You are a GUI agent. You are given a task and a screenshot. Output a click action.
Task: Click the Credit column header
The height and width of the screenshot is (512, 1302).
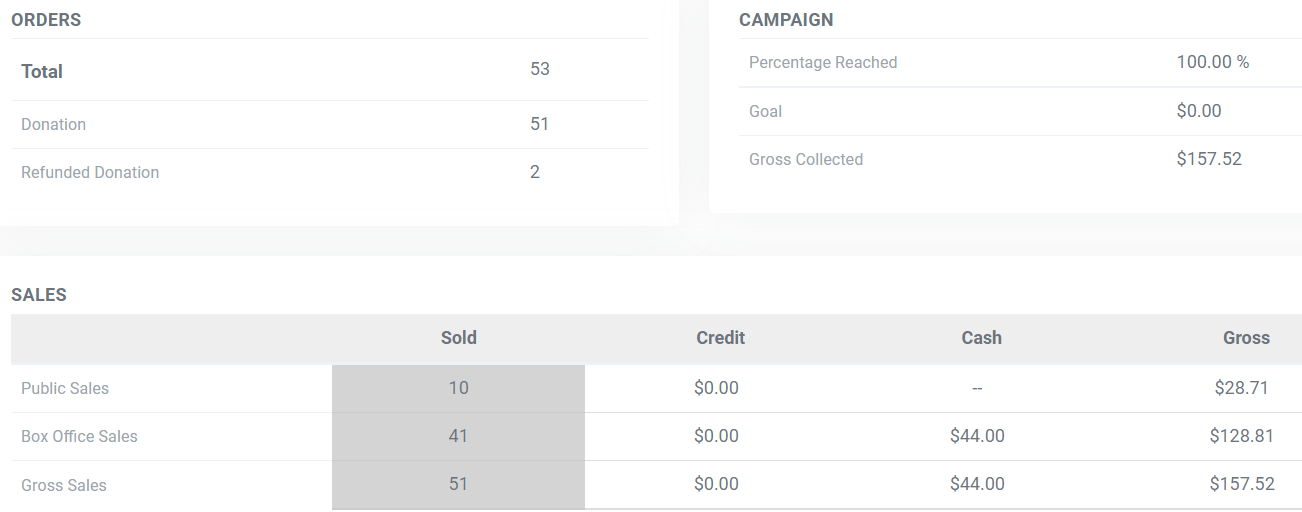point(720,338)
